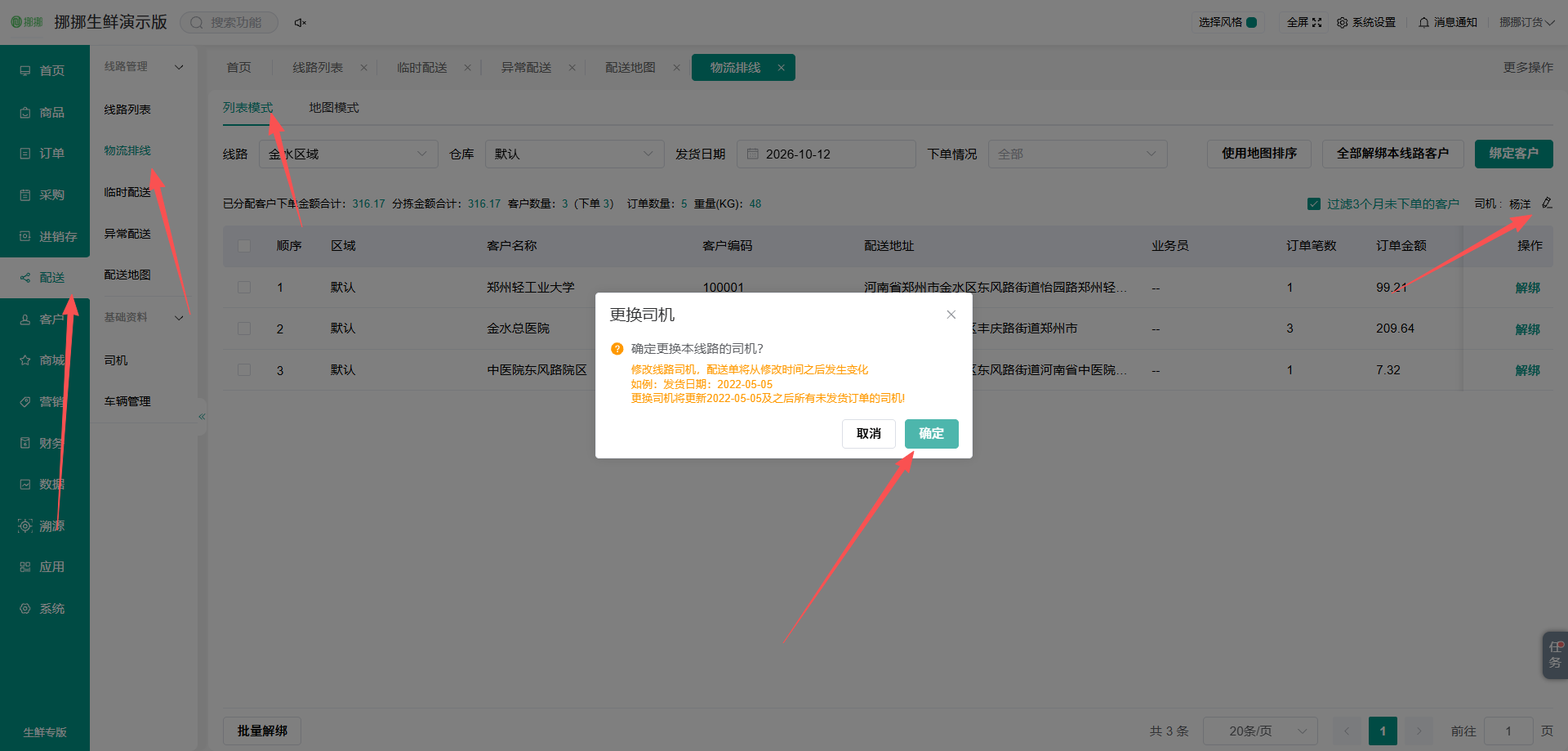
Task: Close the 线路列表 tab
Action: (x=363, y=68)
